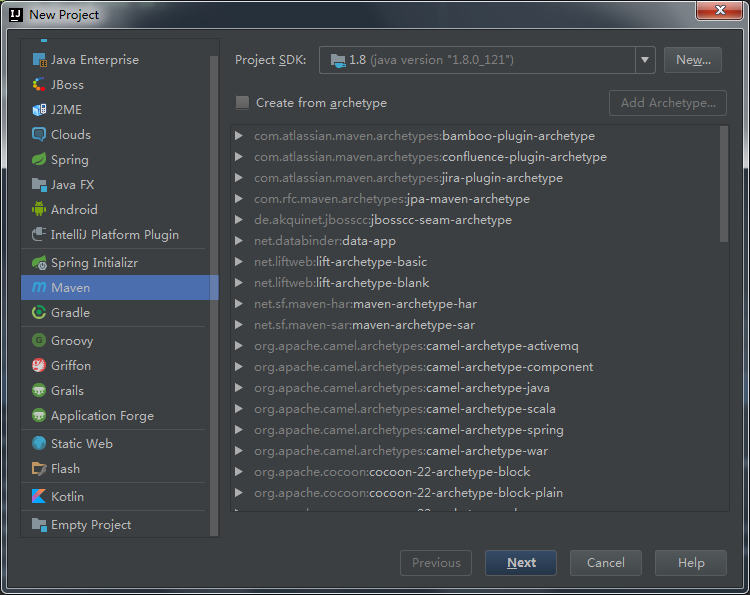Click the Maven m icon
The height and width of the screenshot is (595, 750).
(x=39, y=287)
